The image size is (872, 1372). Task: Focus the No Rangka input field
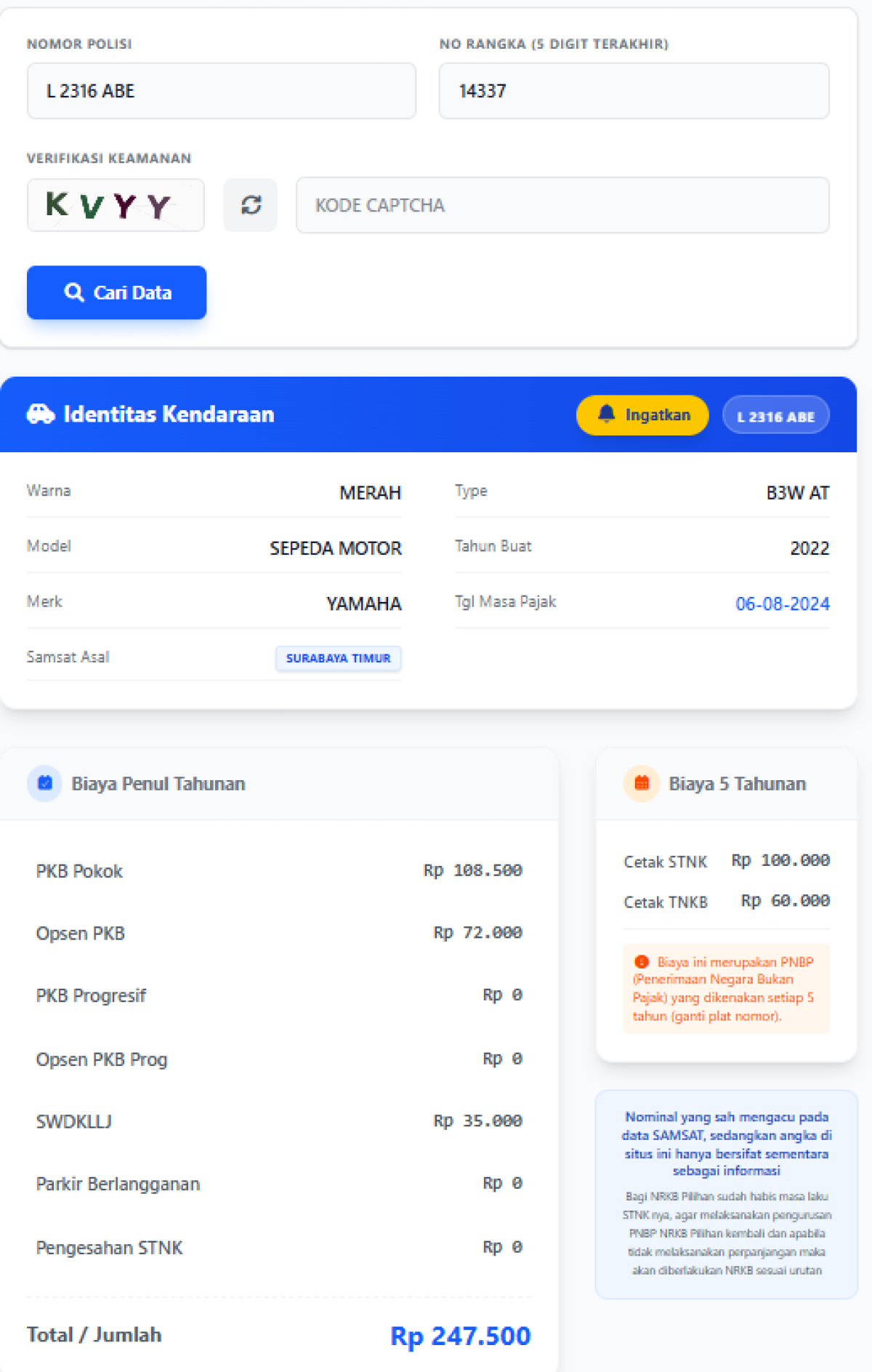coord(634,91)
